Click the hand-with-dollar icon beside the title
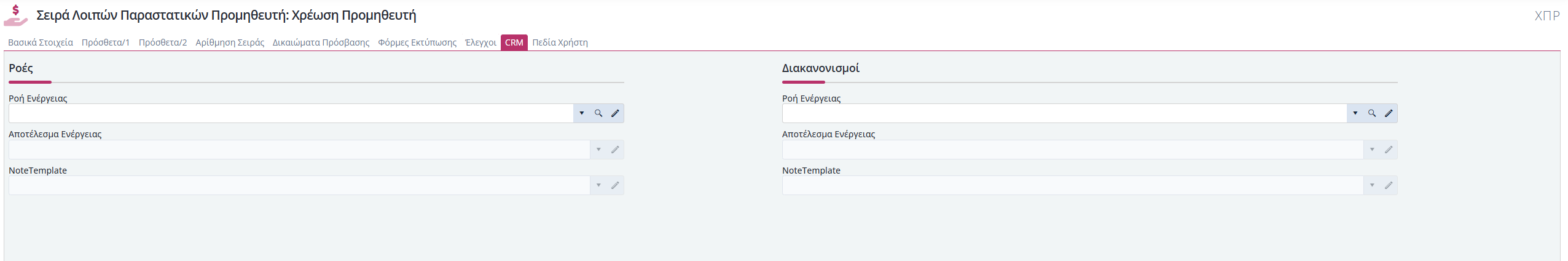This screenshot has height=261, width=1568. click(15, 15)
